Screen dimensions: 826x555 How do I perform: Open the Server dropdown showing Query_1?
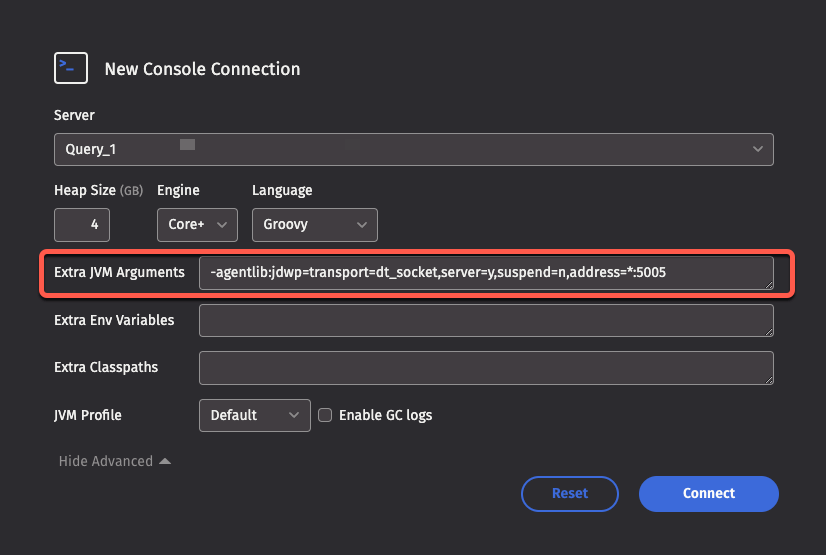(413, 149)
